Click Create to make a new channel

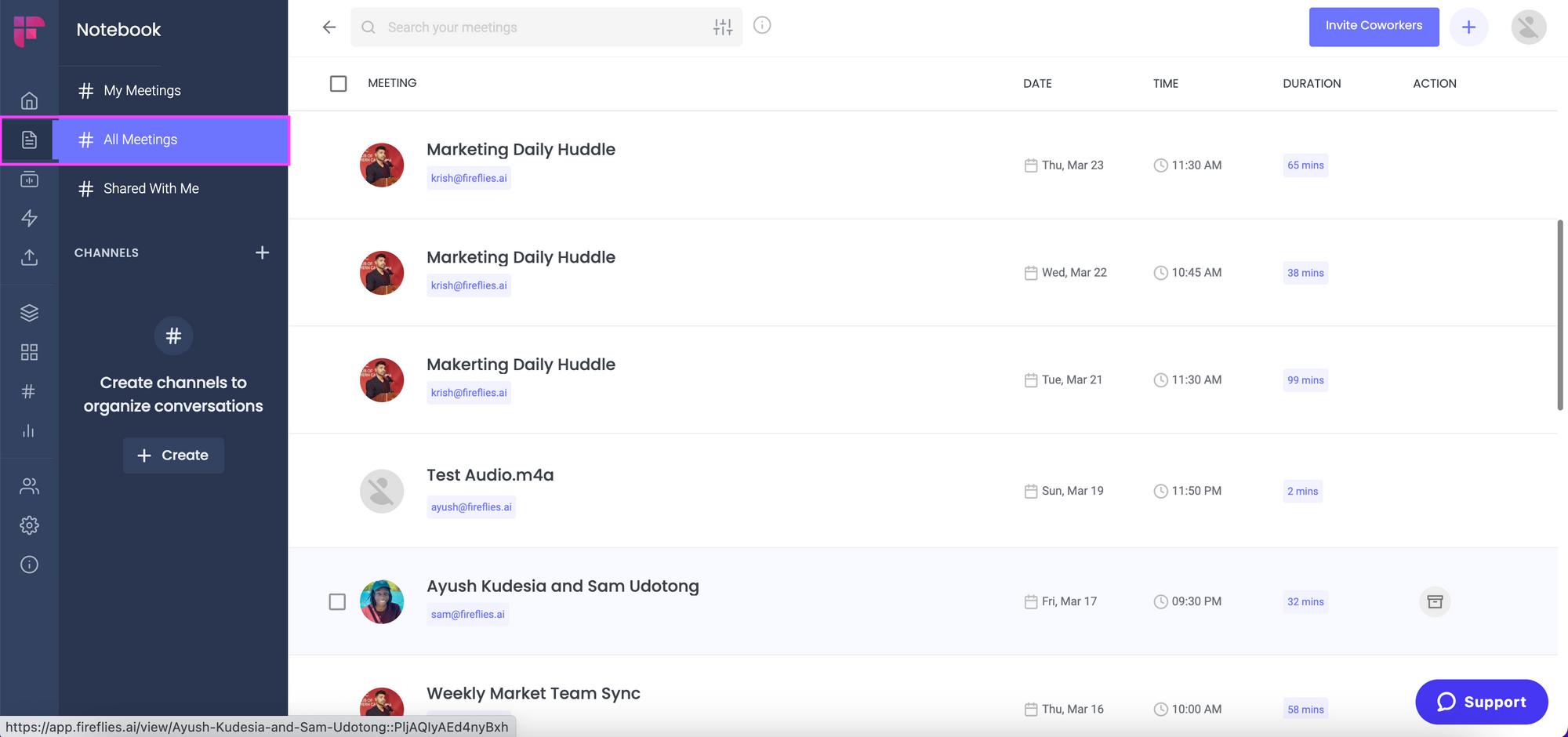(173, 455)
